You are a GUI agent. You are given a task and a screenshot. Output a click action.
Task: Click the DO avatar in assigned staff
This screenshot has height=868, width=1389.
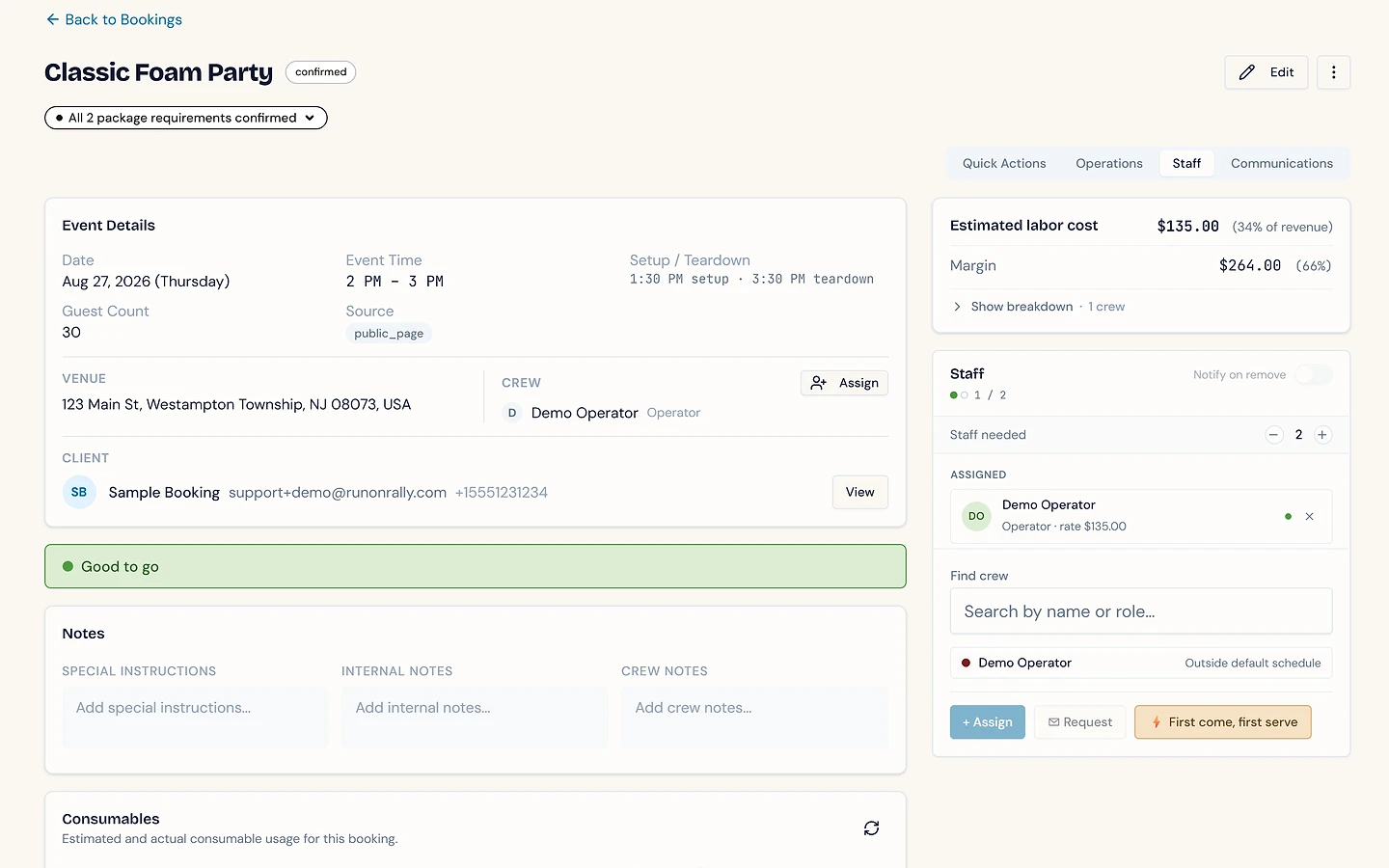pyautogui.click(x=976, y=516)
